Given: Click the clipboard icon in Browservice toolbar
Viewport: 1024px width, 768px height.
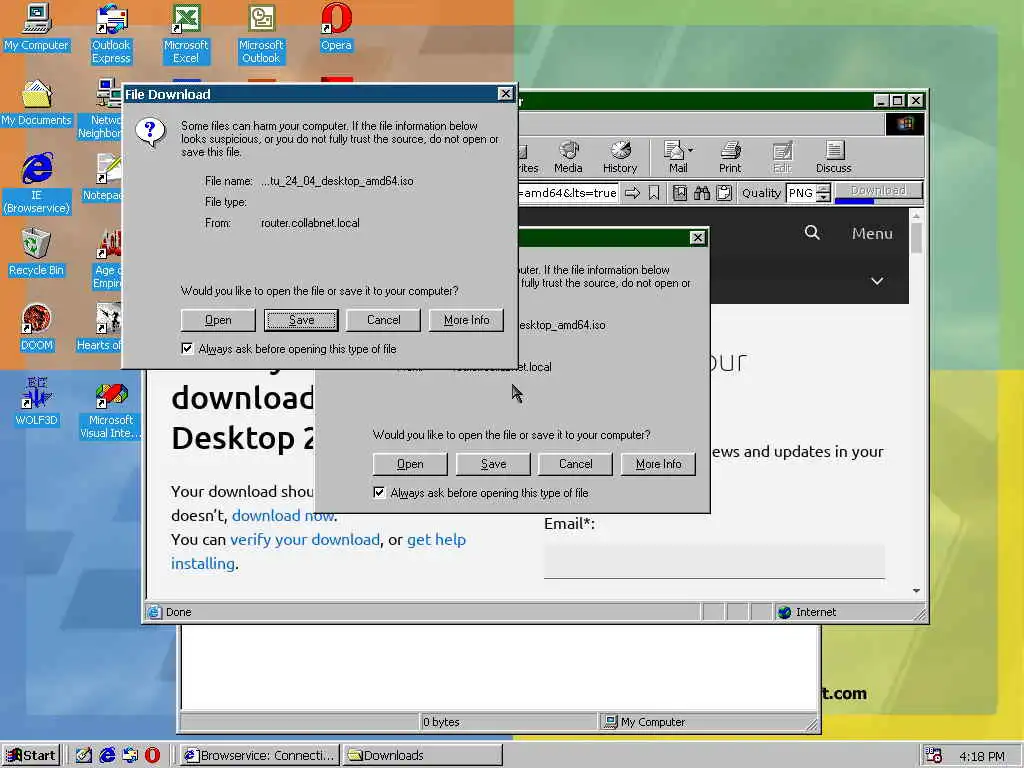Looking at the screenshot, I should (x=724, y=193).
